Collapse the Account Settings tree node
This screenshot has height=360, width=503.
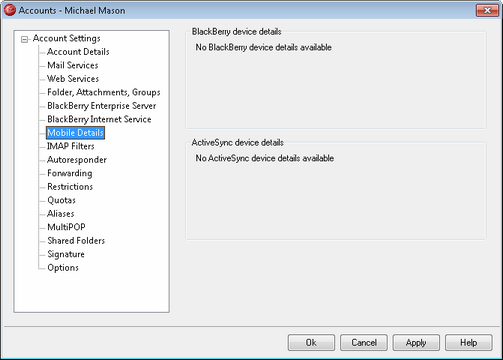[24, 39]
